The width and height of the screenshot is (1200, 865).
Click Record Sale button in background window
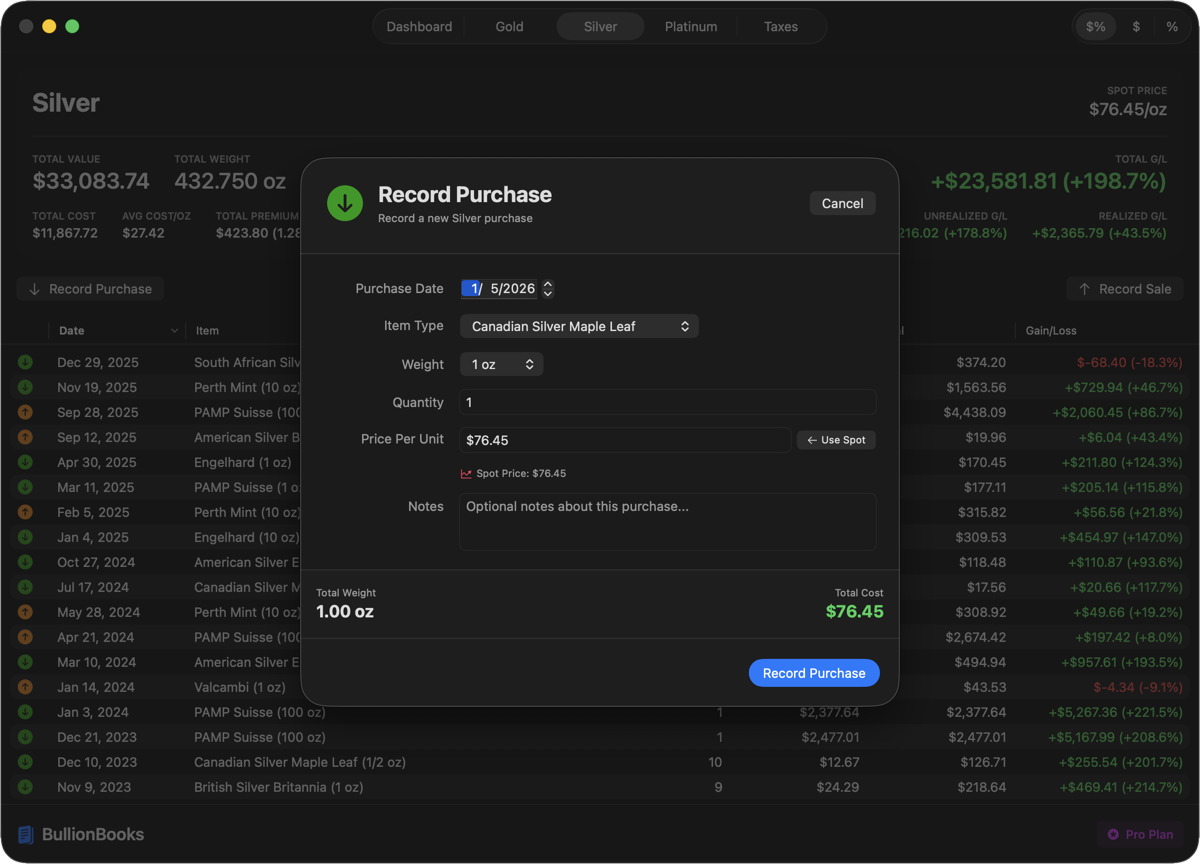[x=1125, y=289]
